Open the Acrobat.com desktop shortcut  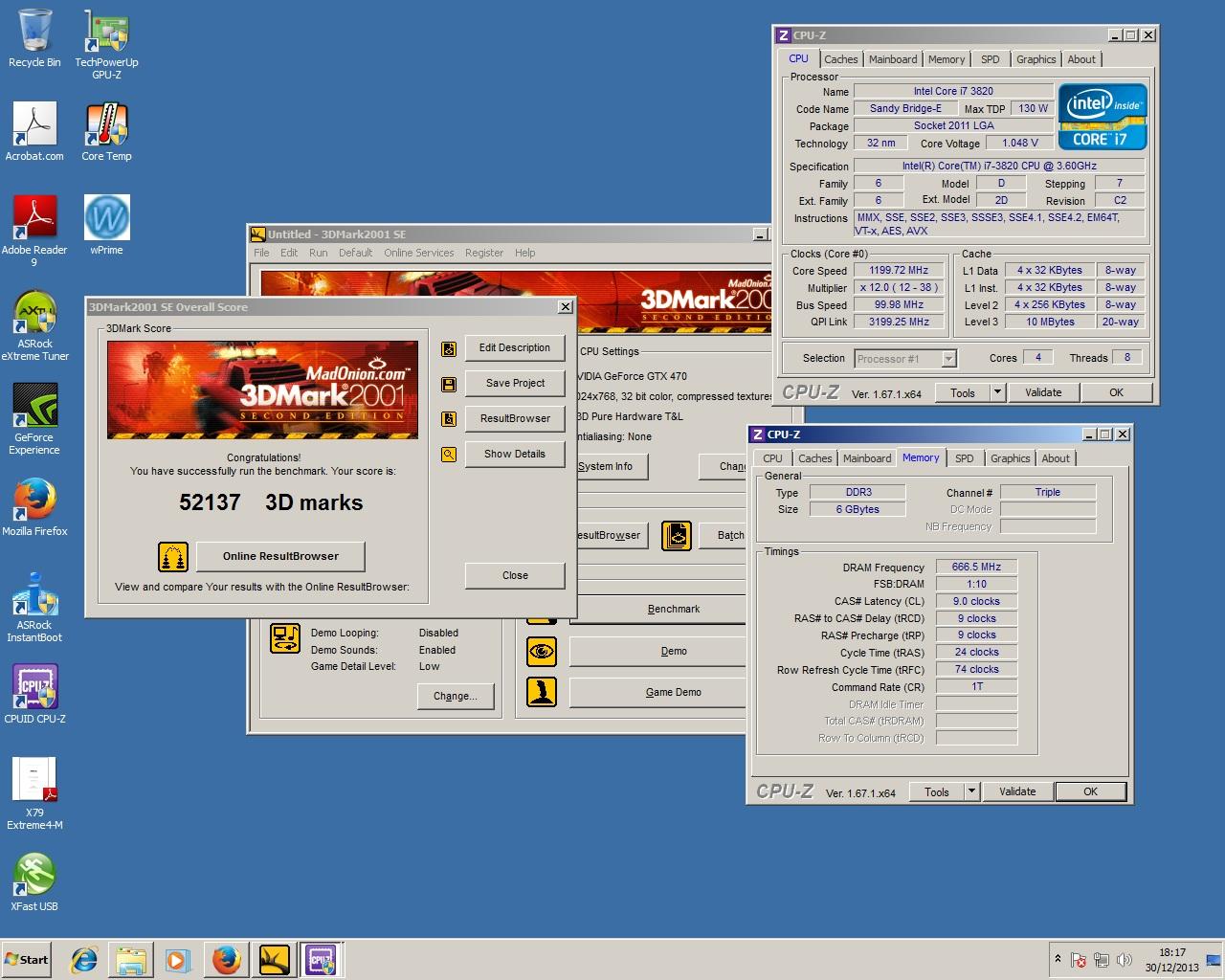click(x=34, y=132)
